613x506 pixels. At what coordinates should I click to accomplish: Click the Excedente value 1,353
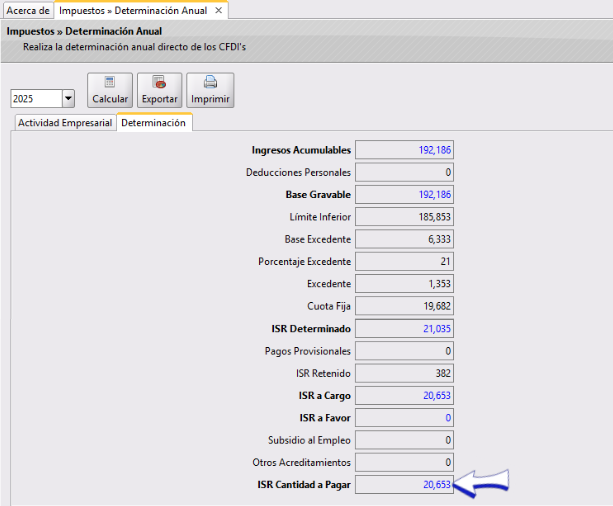[x=404, y=284]
